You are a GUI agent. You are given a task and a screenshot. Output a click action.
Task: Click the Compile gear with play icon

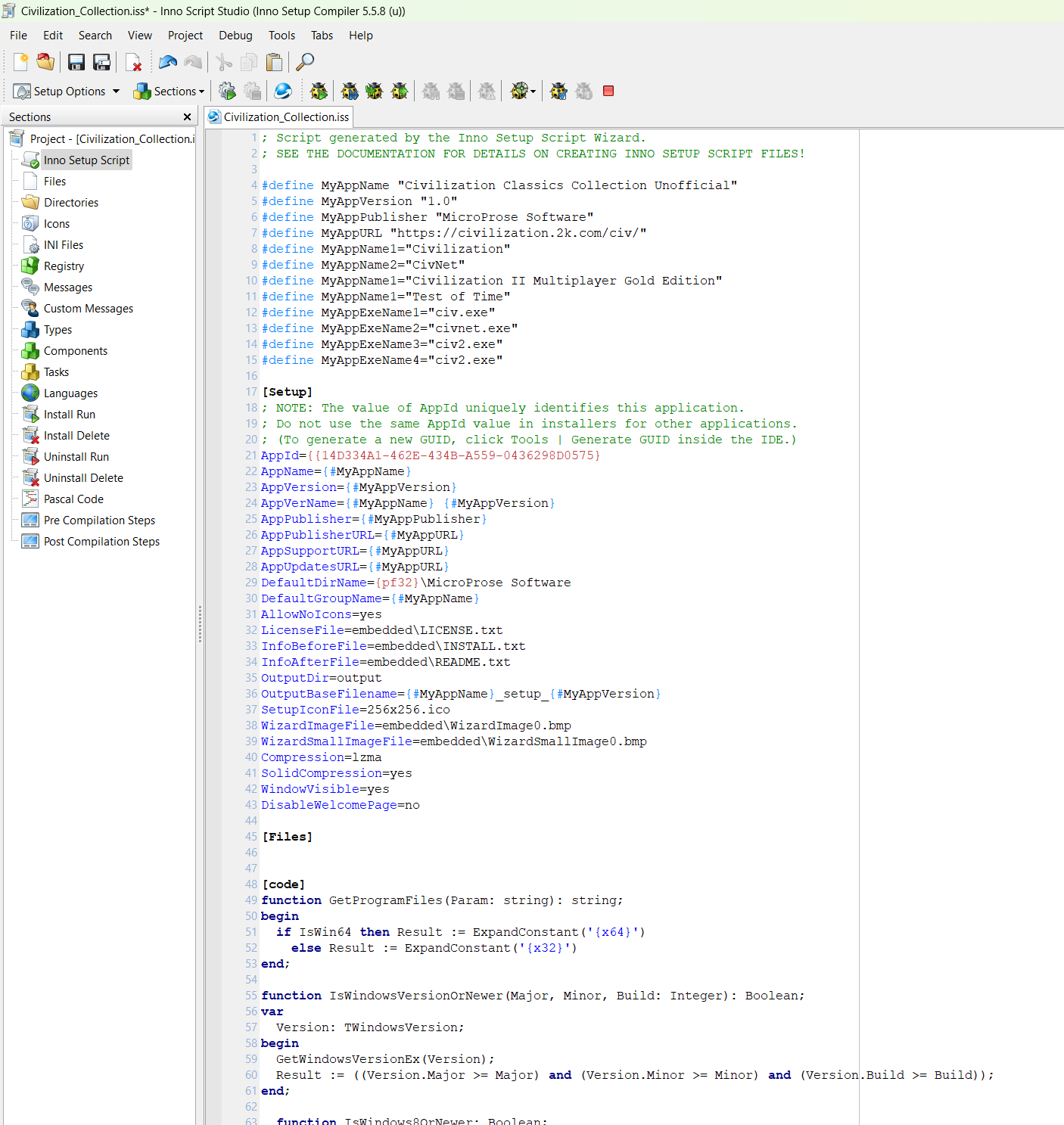227,92
